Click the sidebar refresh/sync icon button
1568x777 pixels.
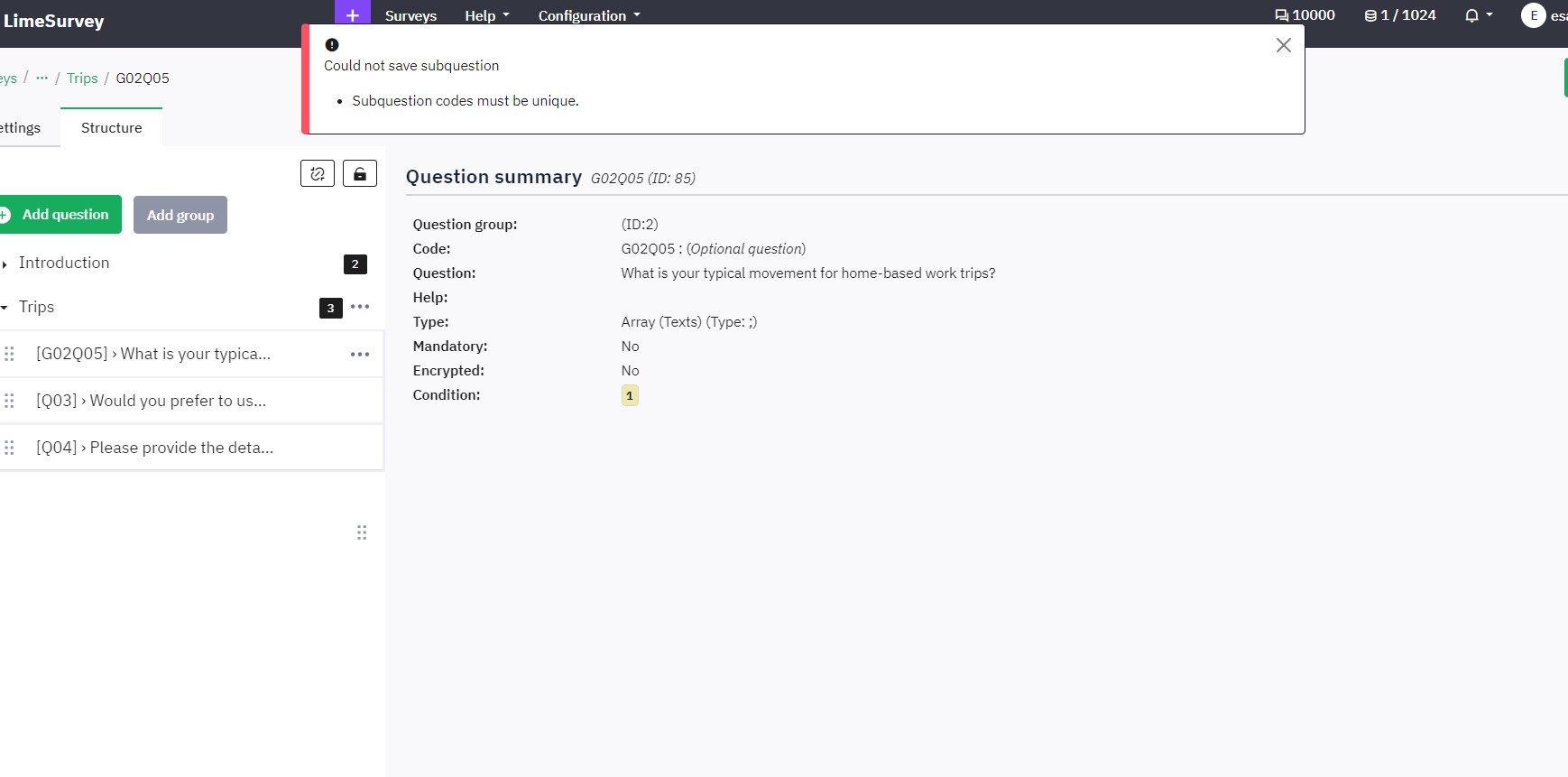click(x=318, y=173)
